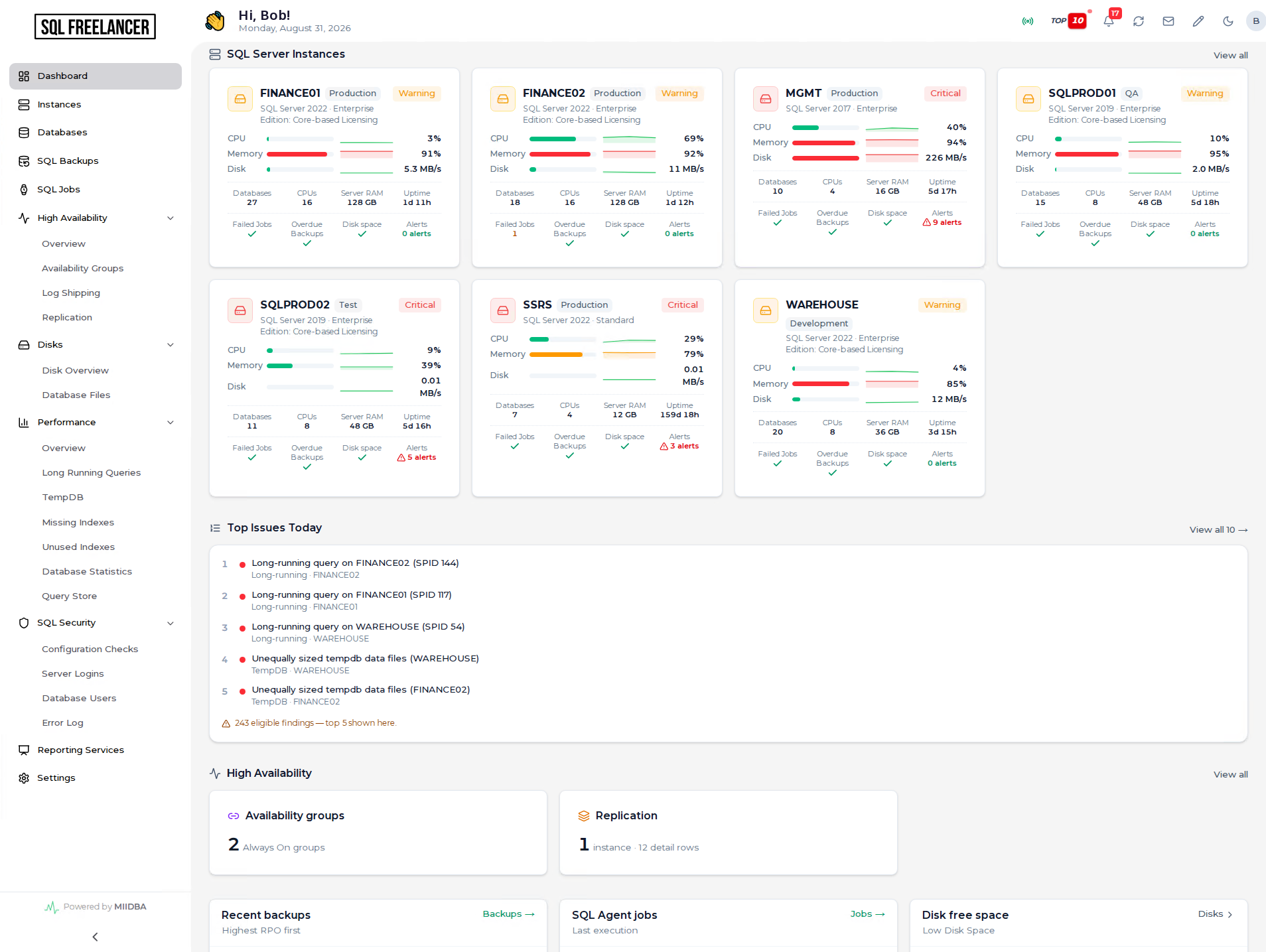Open notifications bell with 17 badge

[x=1109, y=21]
